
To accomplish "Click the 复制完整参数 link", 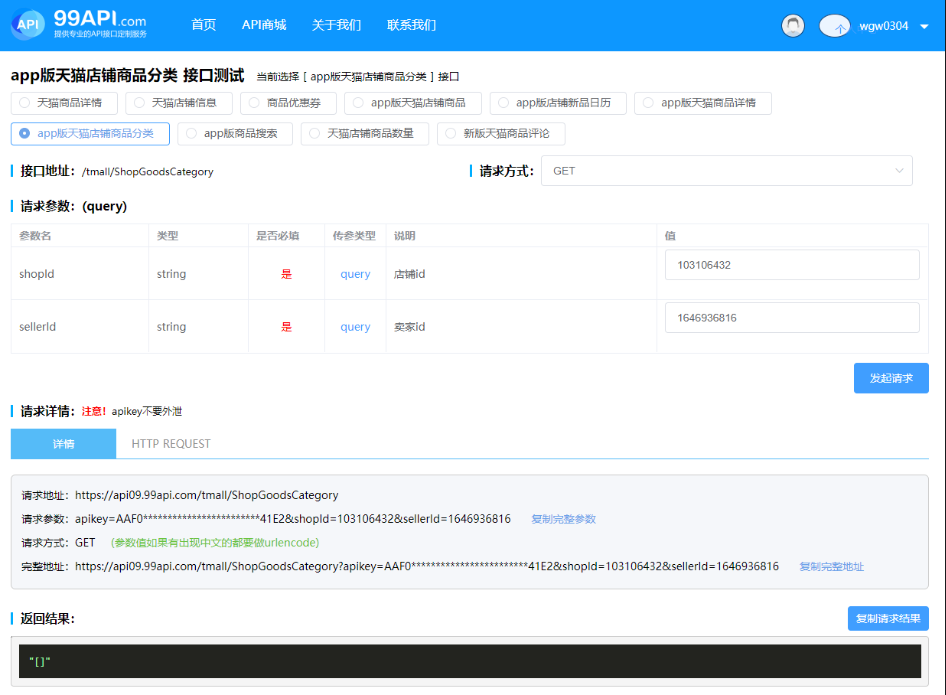I will coord(563,519).
